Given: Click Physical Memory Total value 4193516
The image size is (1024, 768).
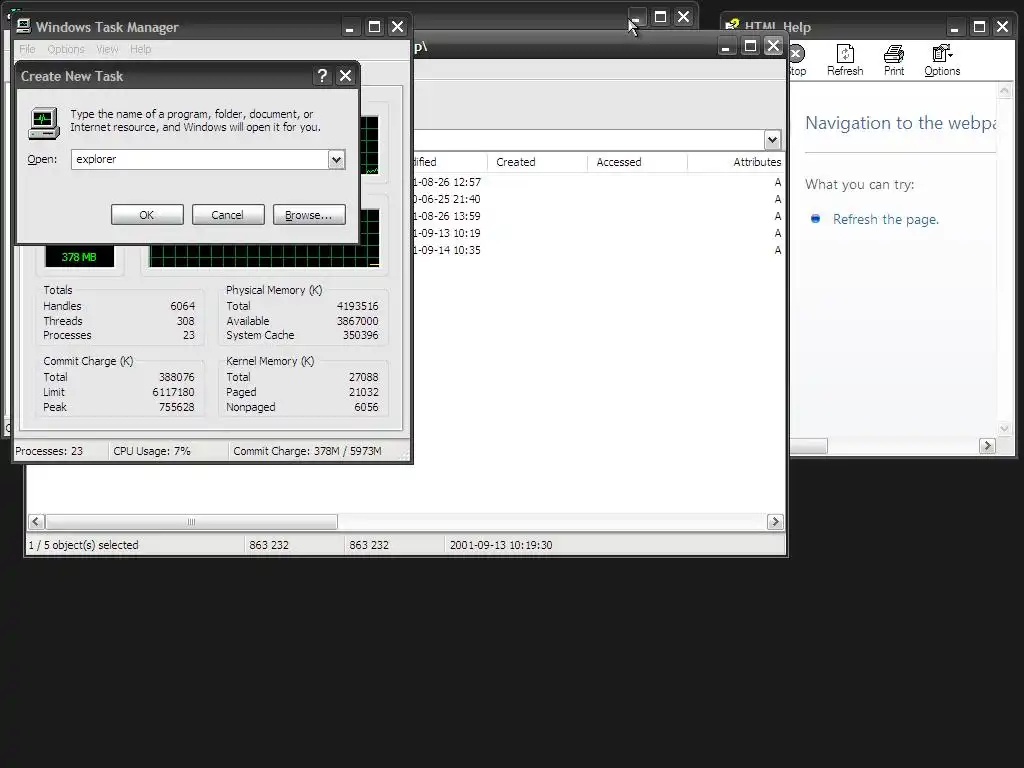Looking at the screenshot, I should [x=357, y=306].
